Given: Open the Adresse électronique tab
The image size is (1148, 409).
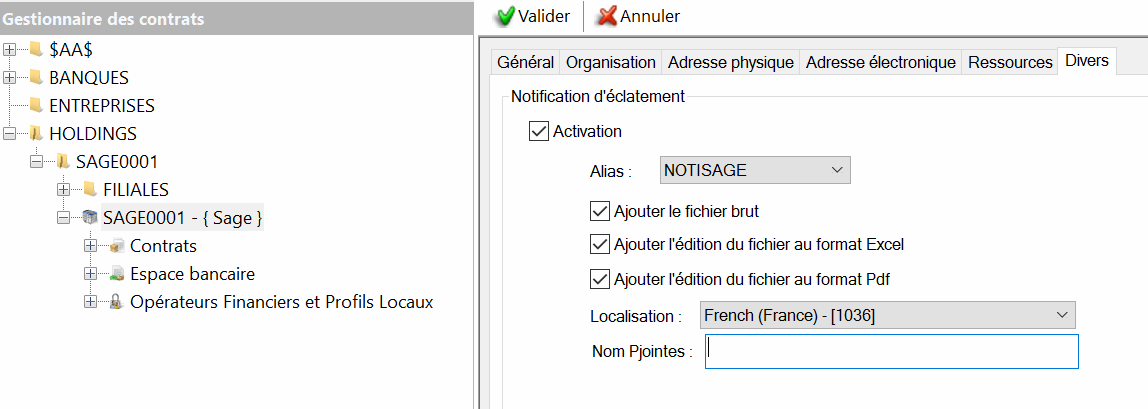Looking at the screenshot, I should click(x=880, y=62).
